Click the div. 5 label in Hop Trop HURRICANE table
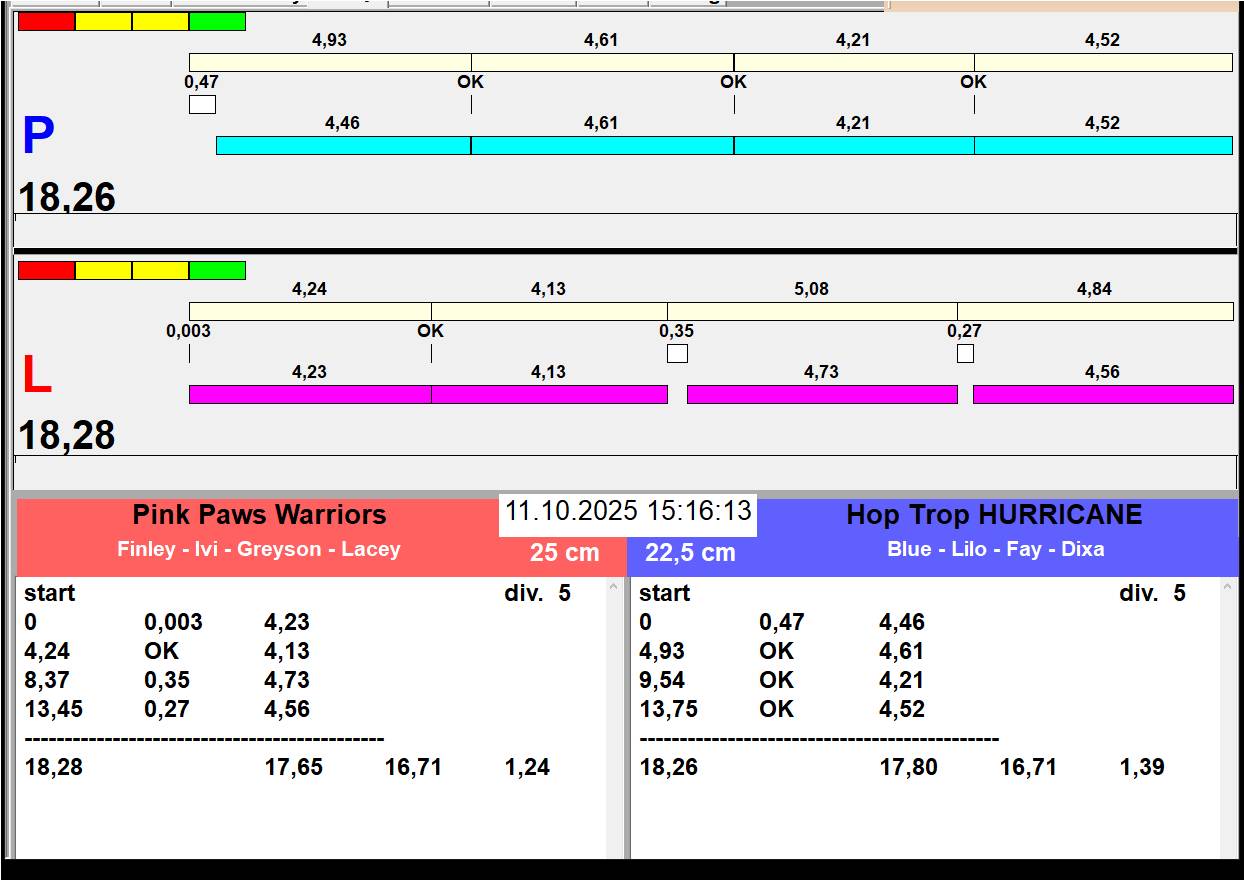 1153,593
